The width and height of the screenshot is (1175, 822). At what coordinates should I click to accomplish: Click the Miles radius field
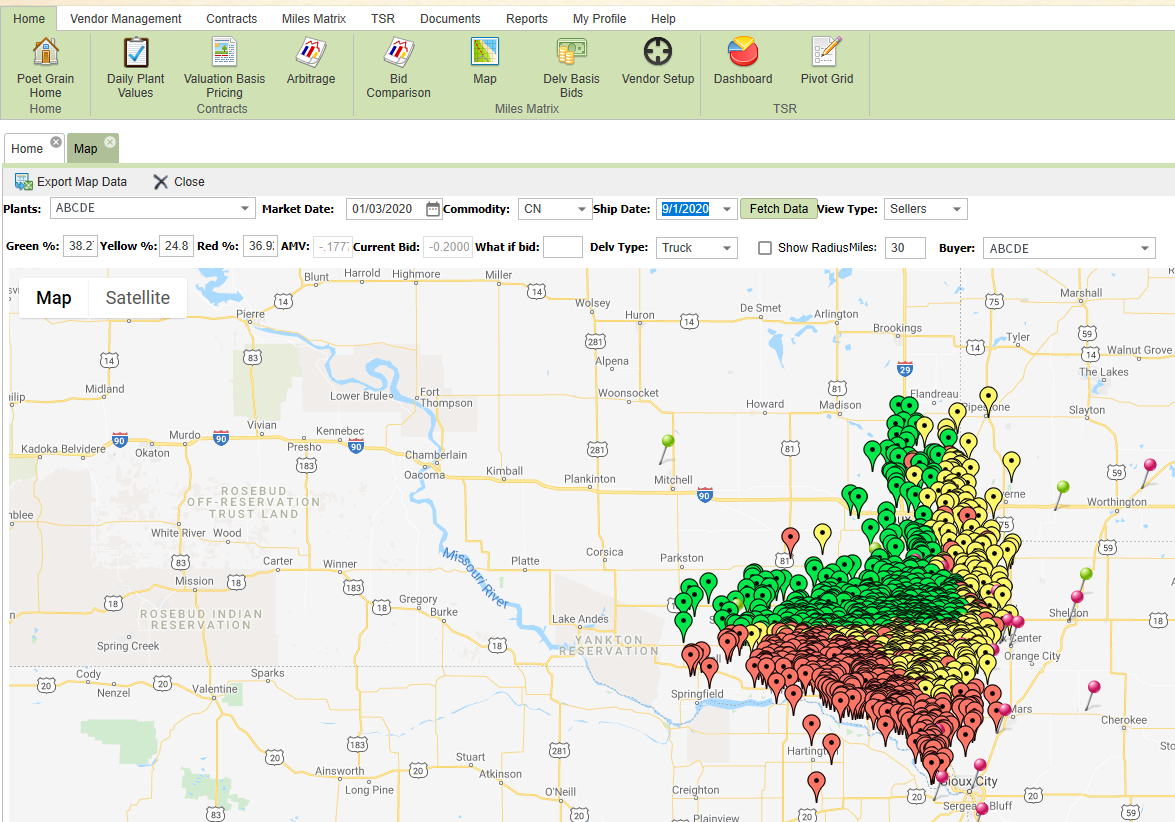904,248
